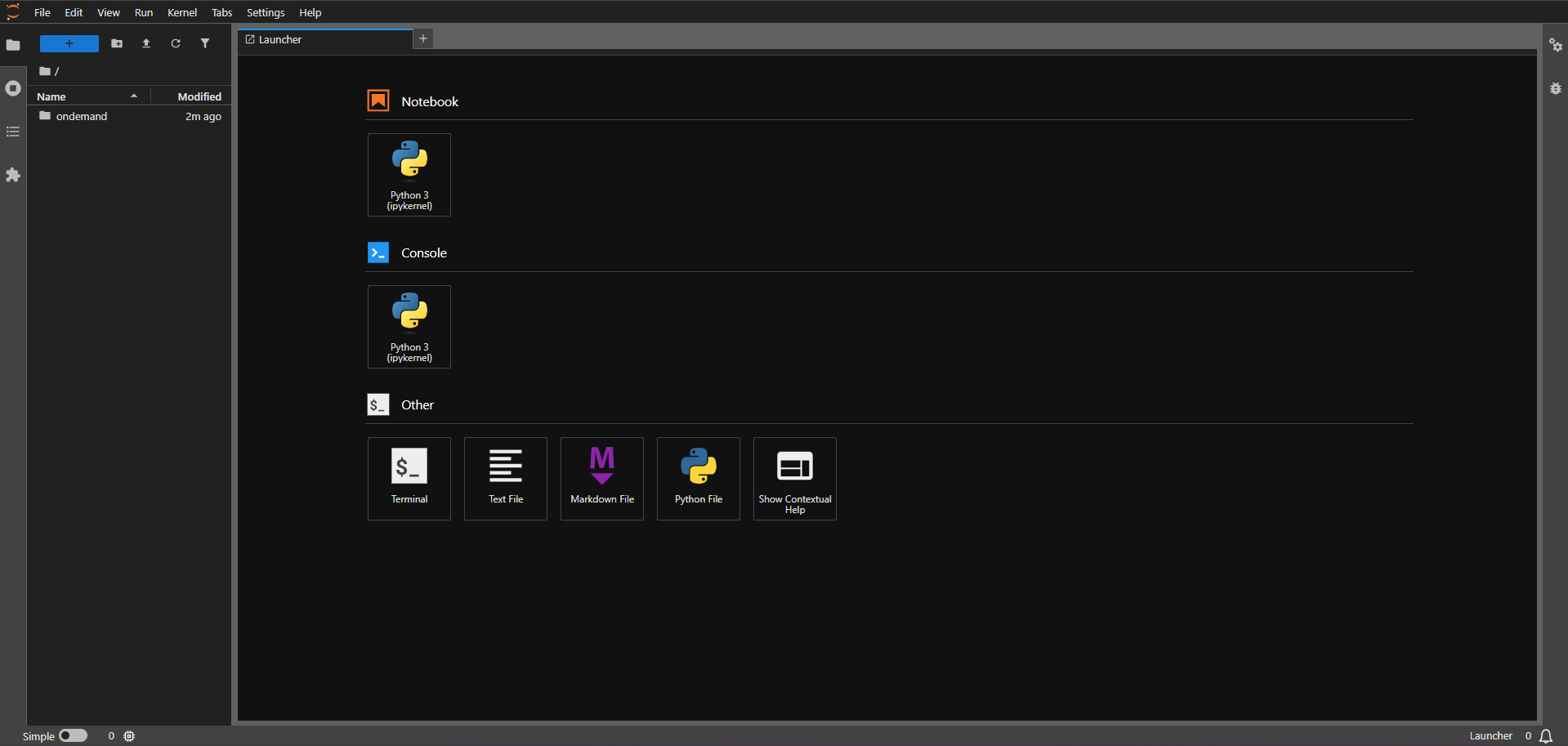Open the Running Terminals and Kernels sidebar
Screen dimensions: 1568x746
[x=13, y=88]
